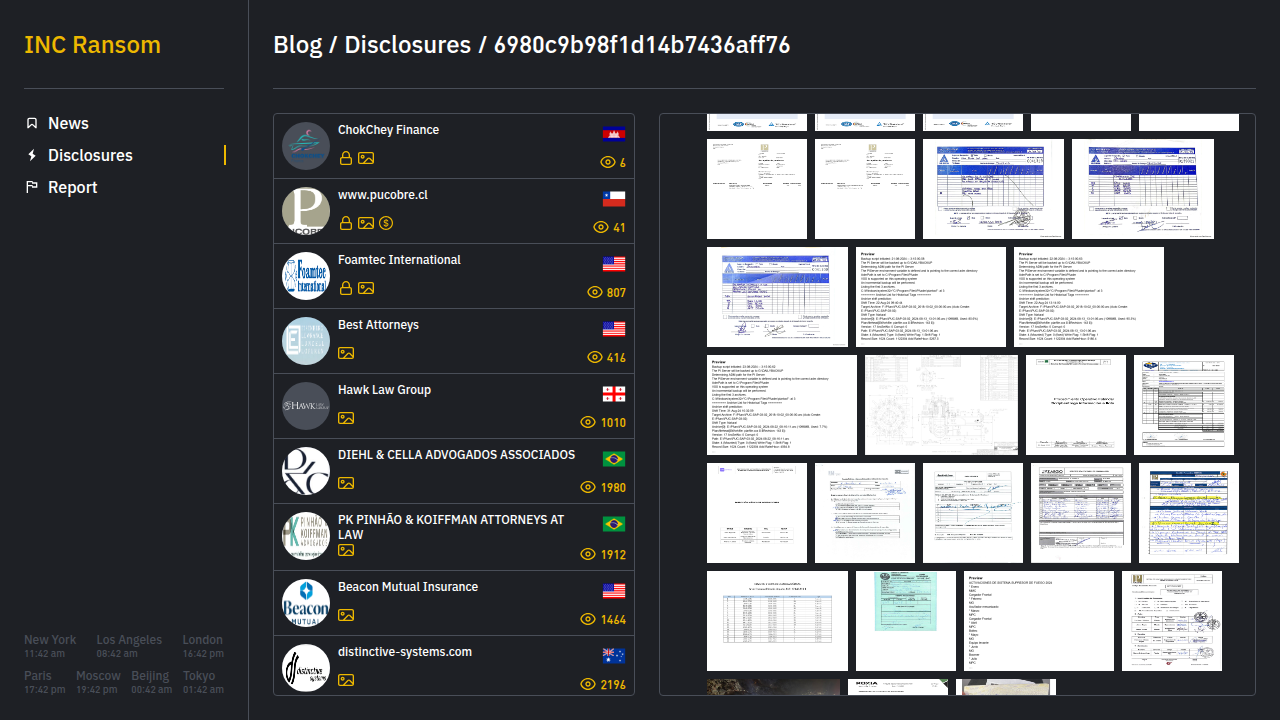The image size is (1280, 720).
Task: Click the eye icon next to 41 views
Action: (601, 227)
